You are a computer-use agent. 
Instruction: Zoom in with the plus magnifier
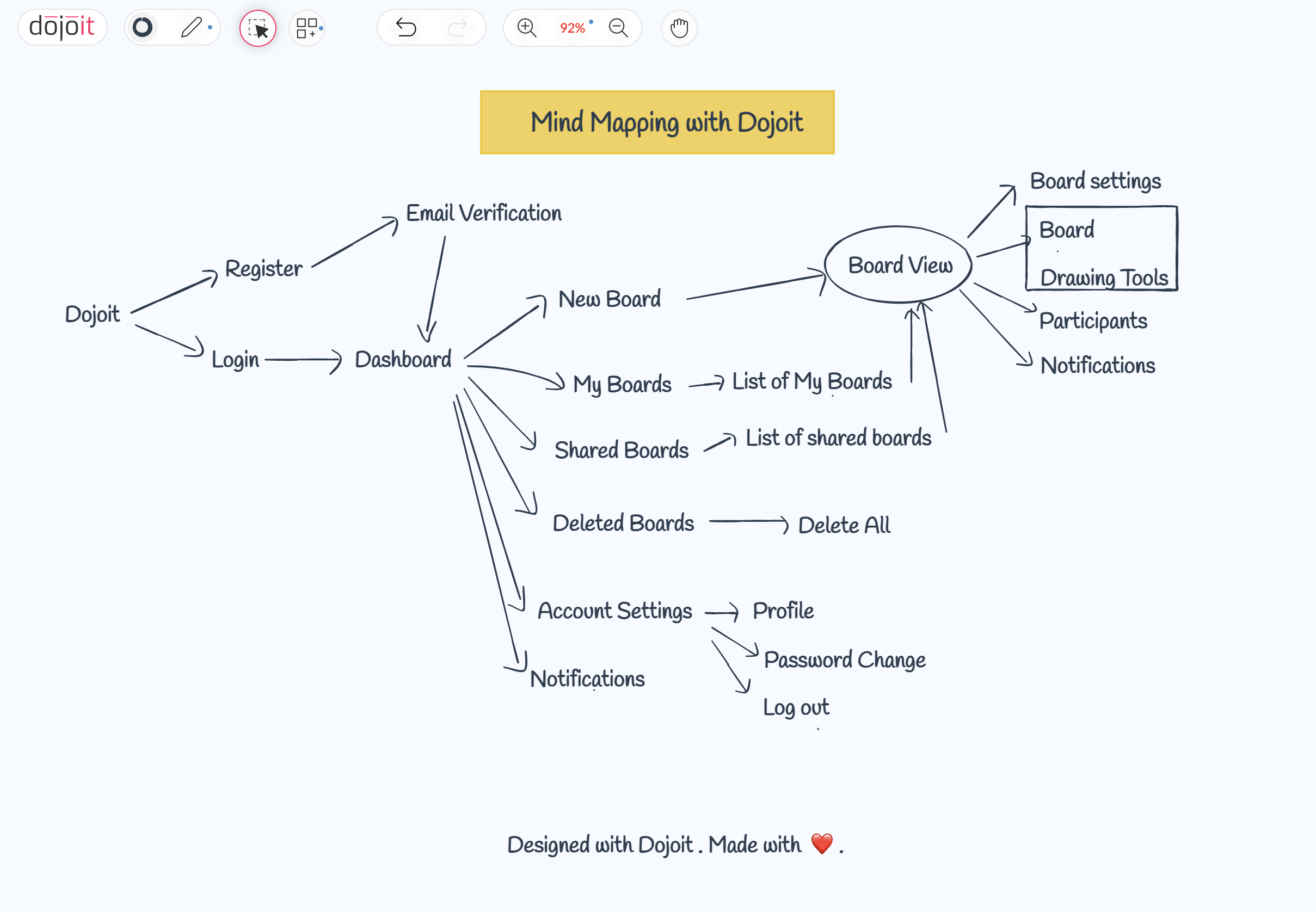click(x=526, y=27)
